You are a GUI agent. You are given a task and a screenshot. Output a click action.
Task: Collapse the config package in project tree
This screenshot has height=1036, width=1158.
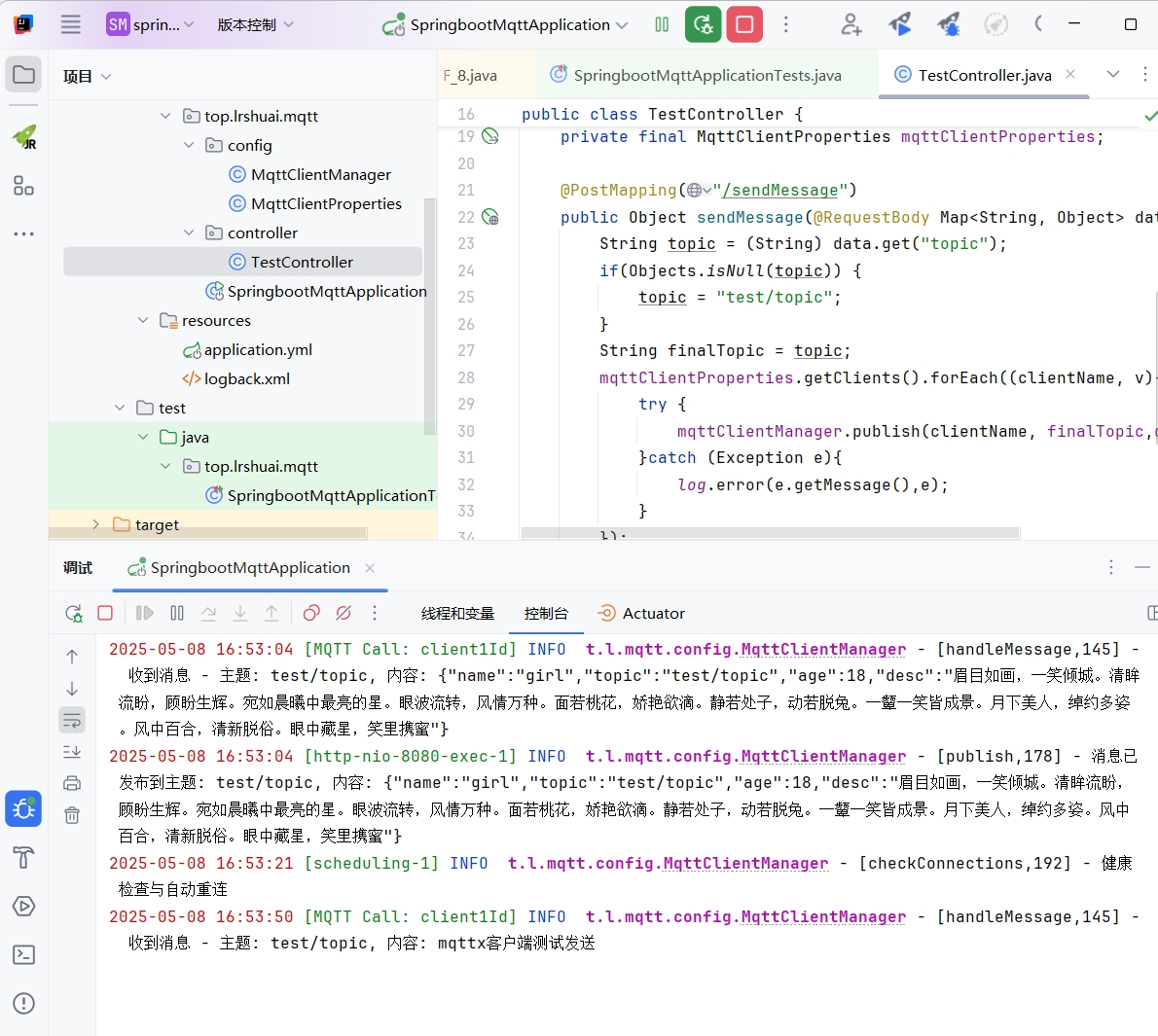pos(188,145)
